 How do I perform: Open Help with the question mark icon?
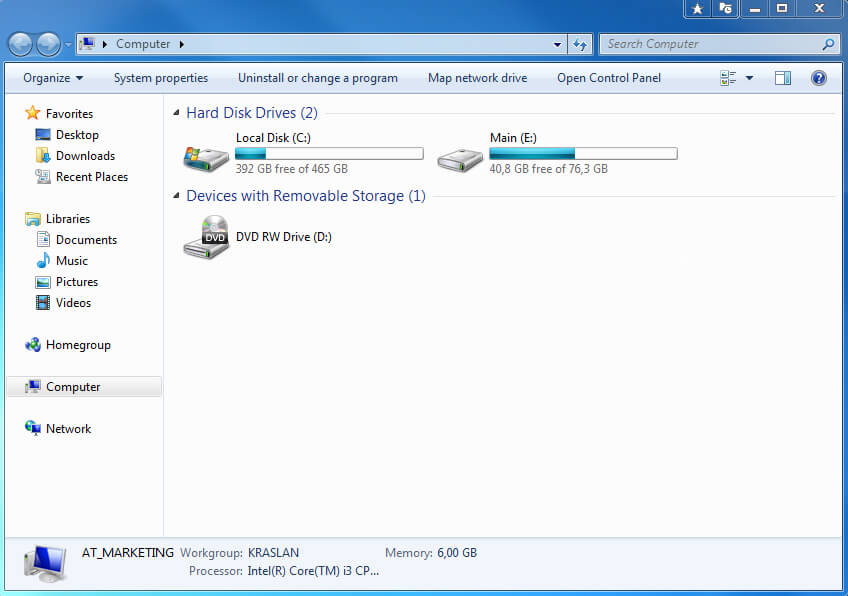click(x=819, y=78)
